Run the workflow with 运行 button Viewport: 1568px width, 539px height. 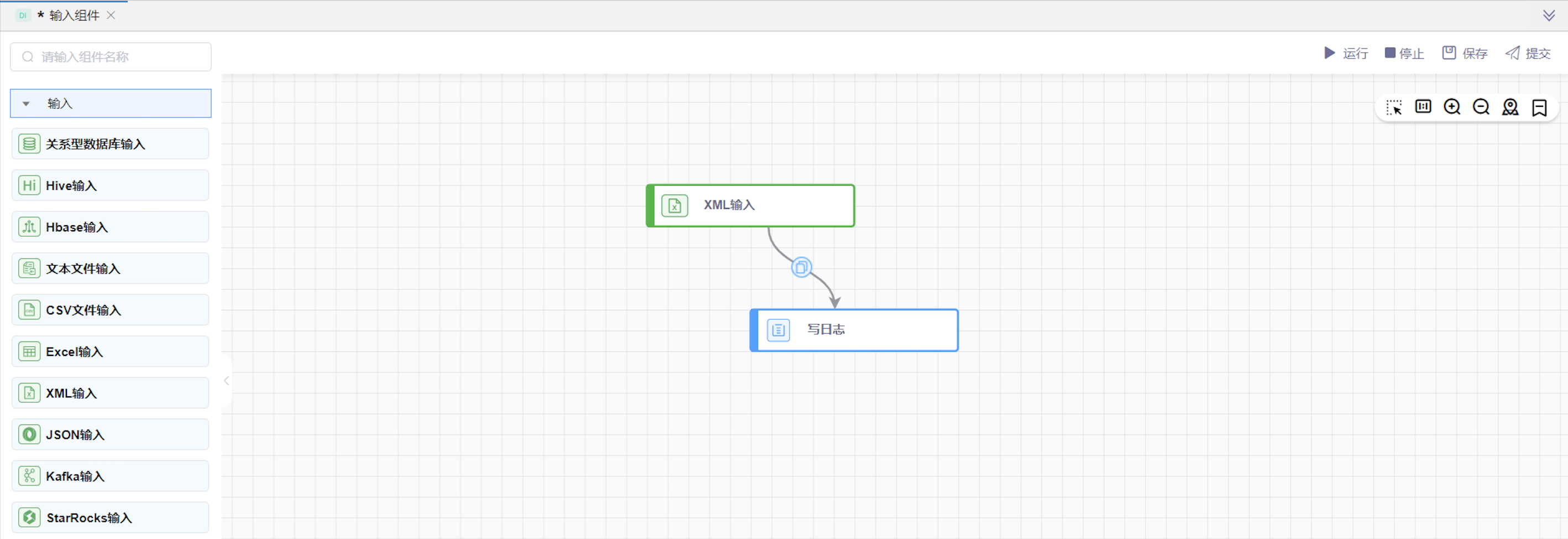1346,54
